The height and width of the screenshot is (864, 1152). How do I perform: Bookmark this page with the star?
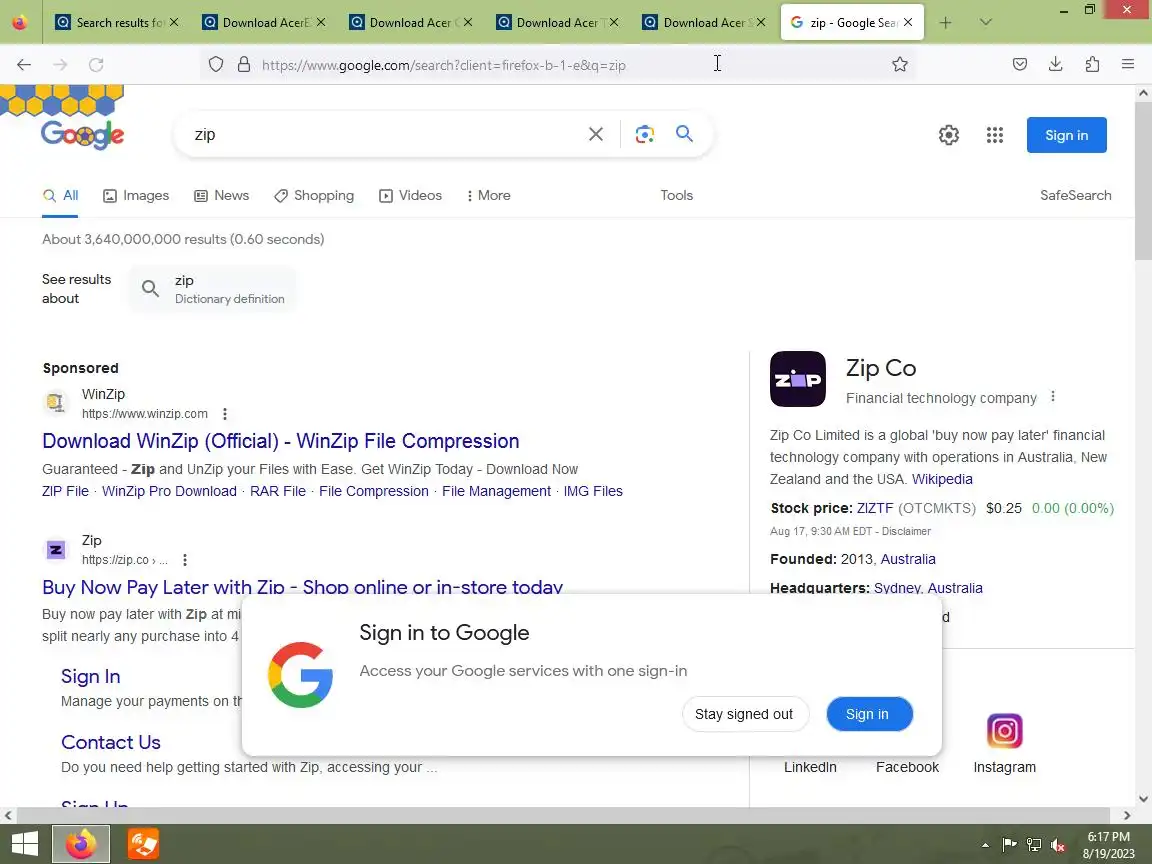899,65
